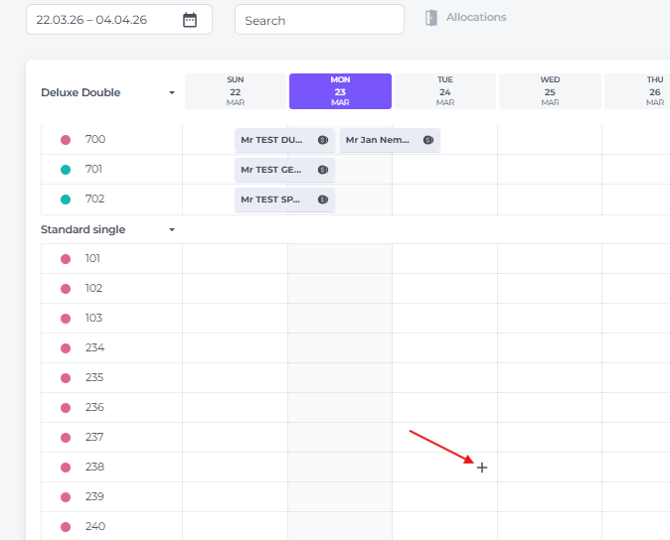Click payment icon on Mr TEST SP booking
This screenshot has height=540, width=670.
(x=323, y=200)
